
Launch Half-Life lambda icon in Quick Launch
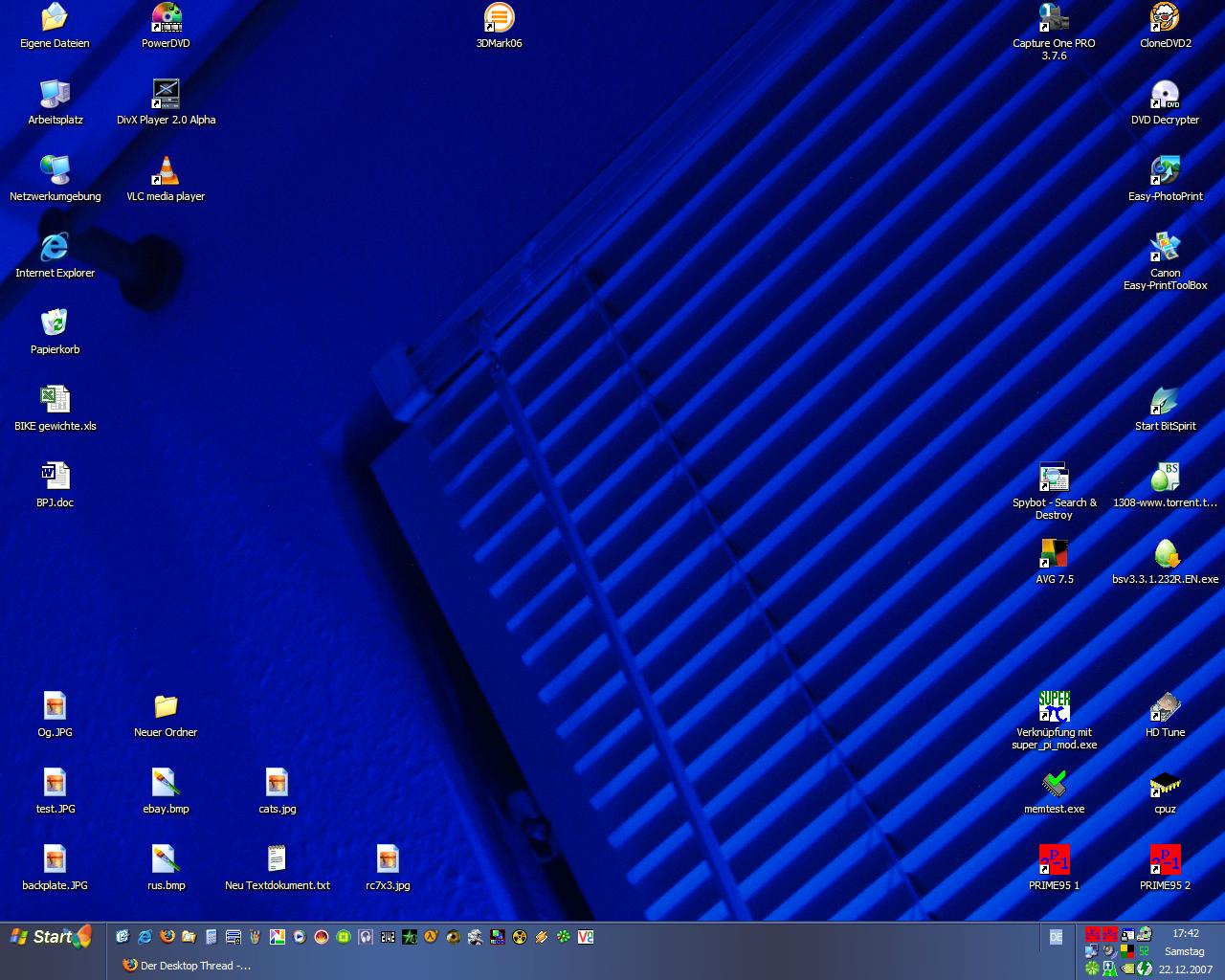tap(431, 937)
